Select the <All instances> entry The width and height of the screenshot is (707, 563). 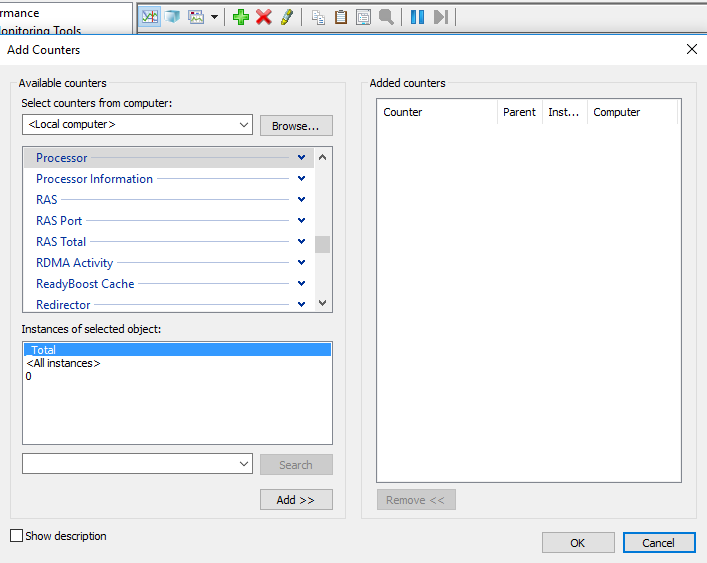pyautogui.click(x=177, y=363)
